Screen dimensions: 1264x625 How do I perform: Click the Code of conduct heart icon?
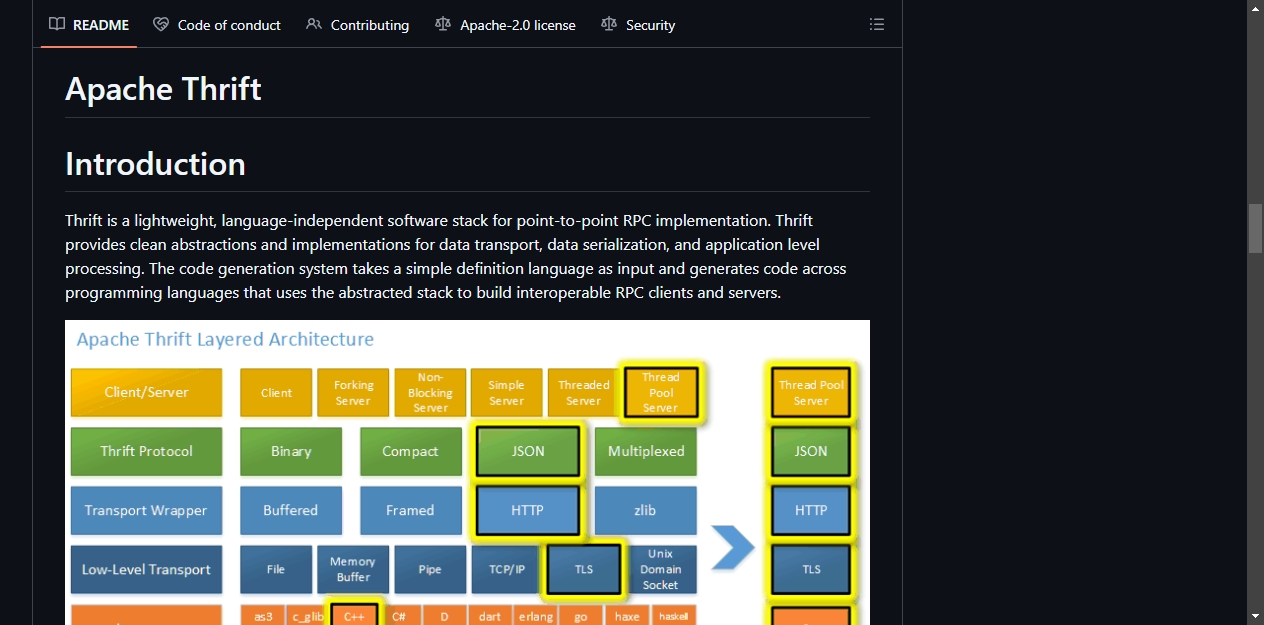coord(161,24)
